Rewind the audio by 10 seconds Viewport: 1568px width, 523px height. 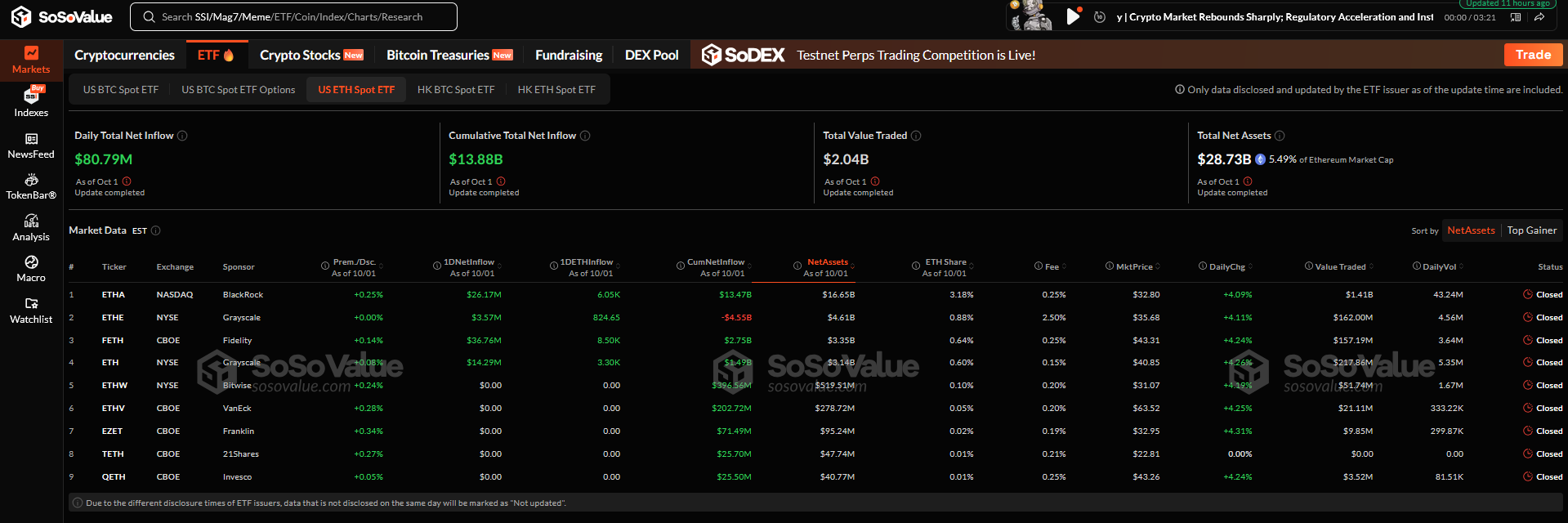click(x=1100, y=17)
